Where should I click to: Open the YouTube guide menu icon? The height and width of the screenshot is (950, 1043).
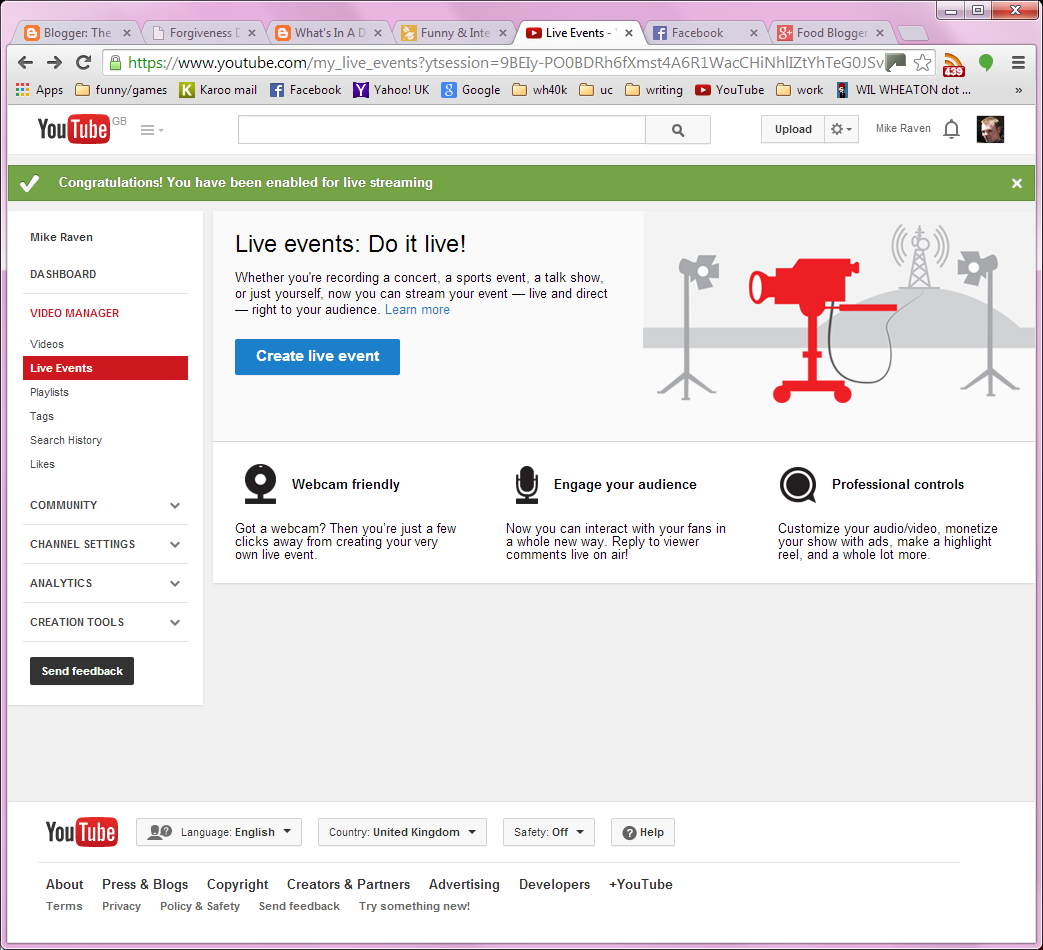(152, 130)
